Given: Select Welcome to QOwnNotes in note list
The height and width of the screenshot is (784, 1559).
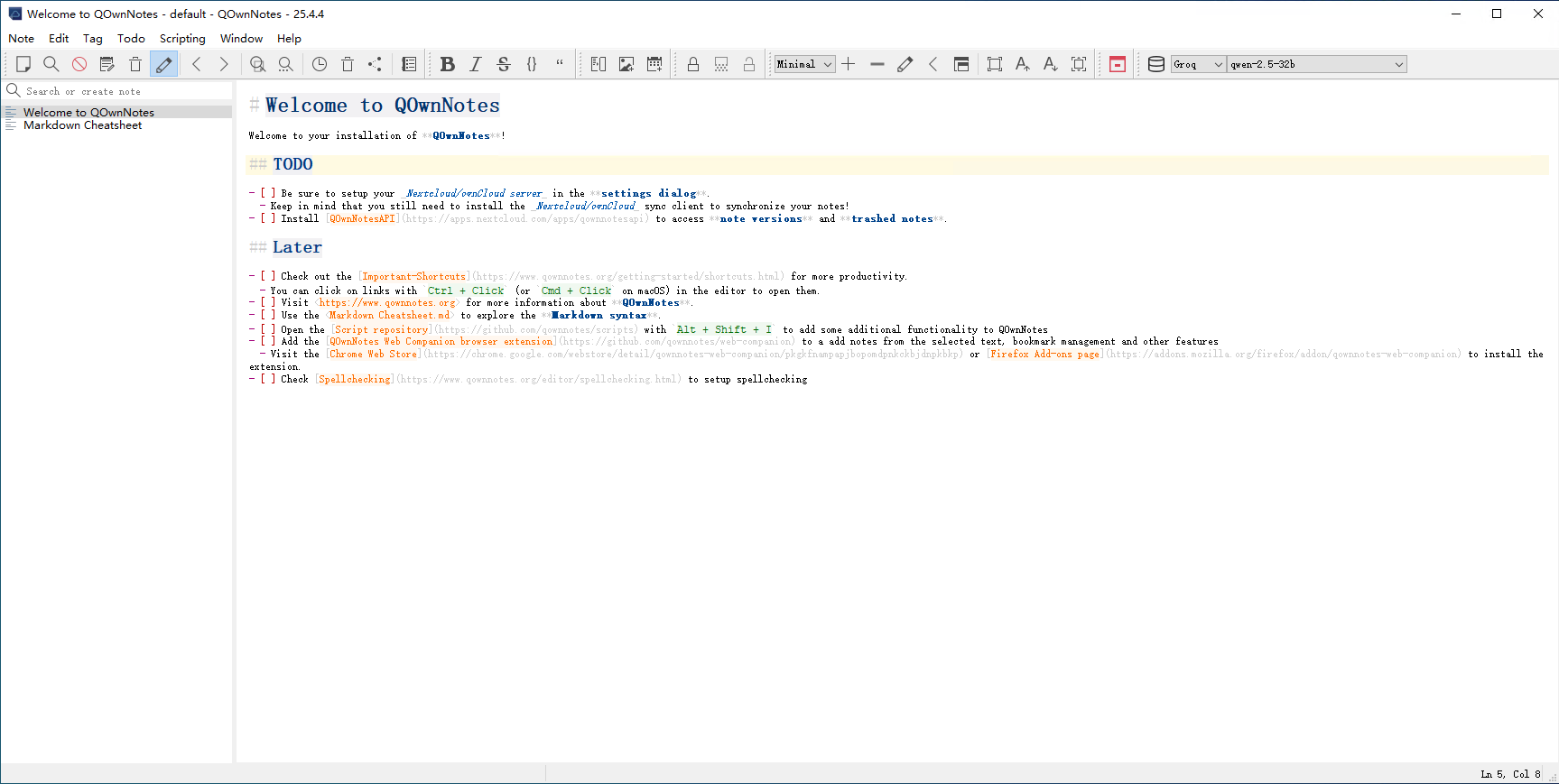Looking at the screenshot, I should pyautogui.click(x=116, y=112).
